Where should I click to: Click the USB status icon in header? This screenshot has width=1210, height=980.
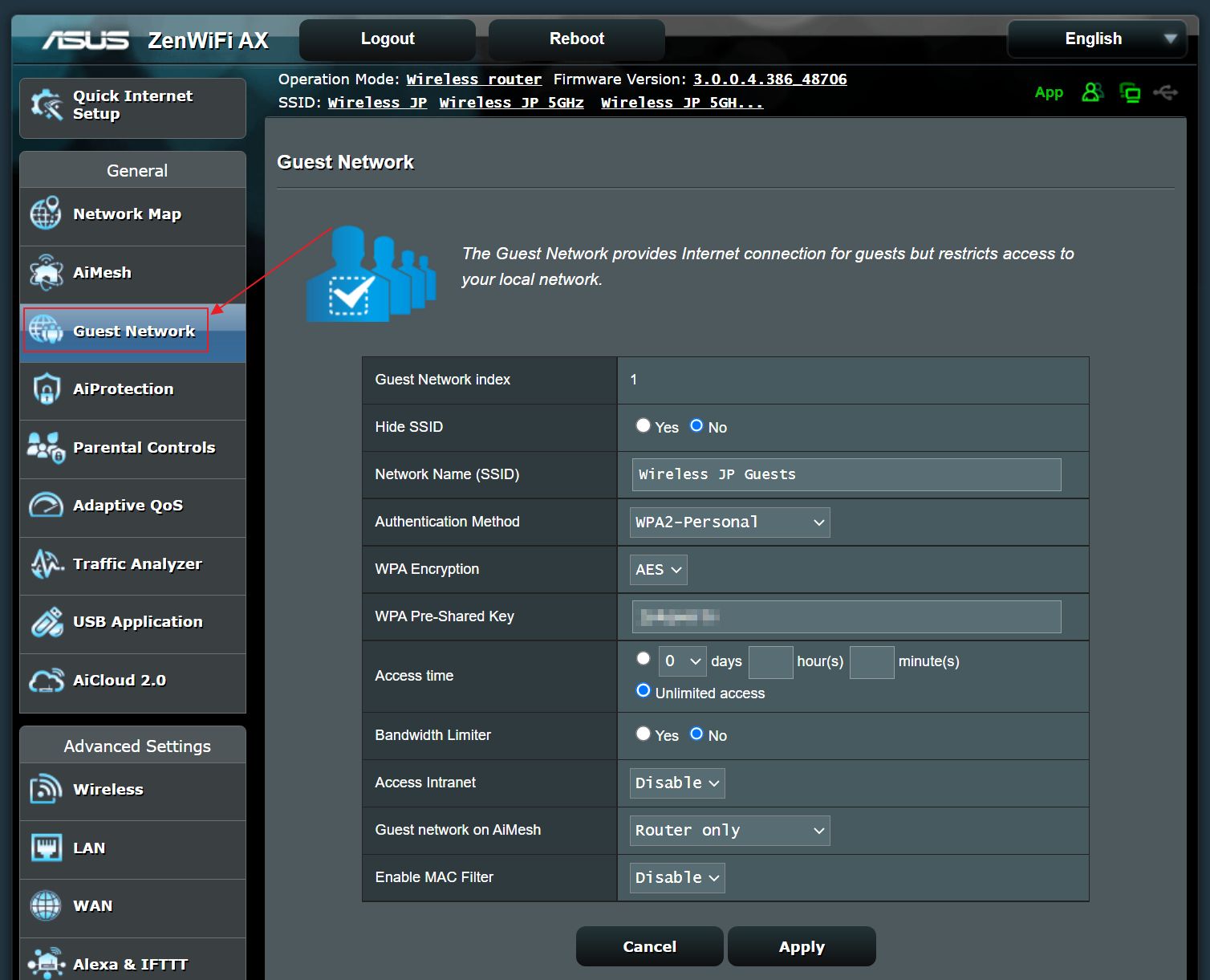click(x=1165, y=92)
